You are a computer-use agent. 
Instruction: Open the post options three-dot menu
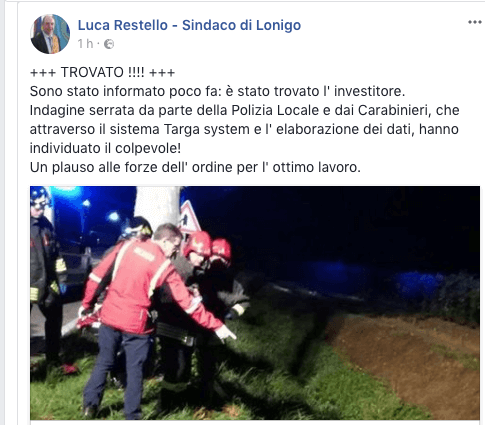click(x=474, y=22)
